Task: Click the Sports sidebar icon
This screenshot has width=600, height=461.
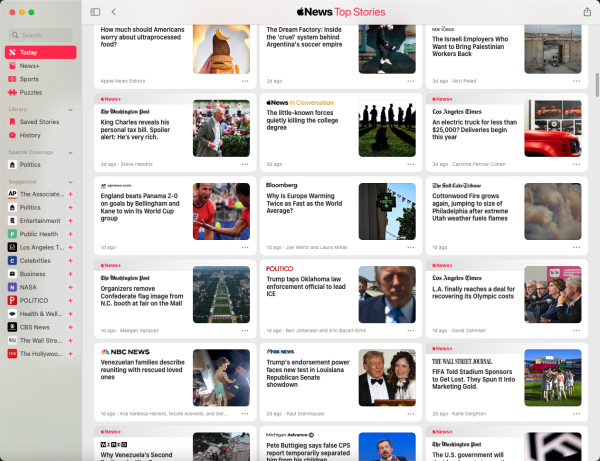Action: coord(12,79)
